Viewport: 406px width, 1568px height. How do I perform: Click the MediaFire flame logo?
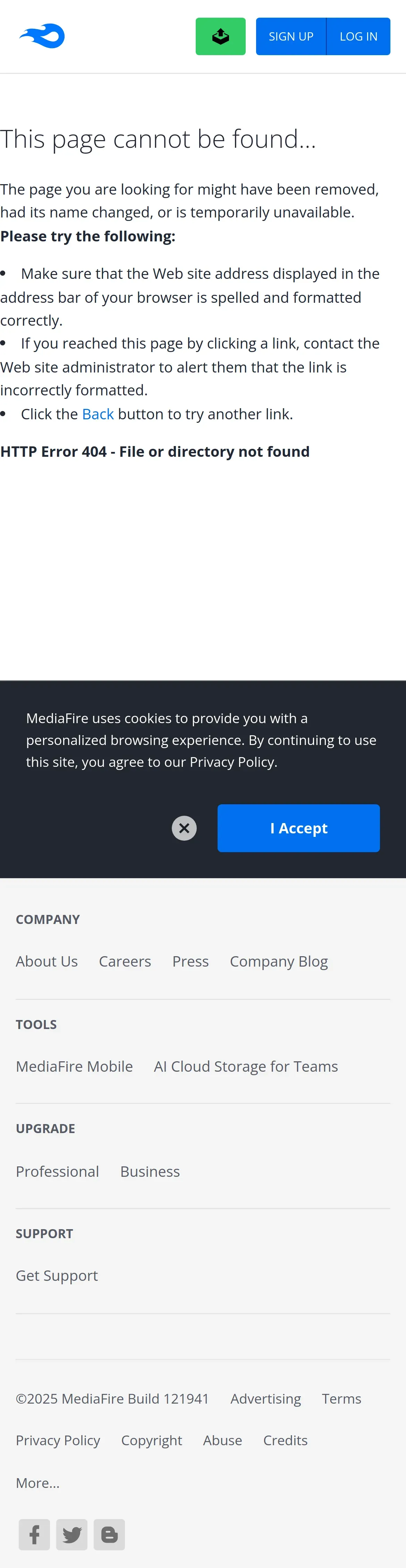click(x=42, y=36)
